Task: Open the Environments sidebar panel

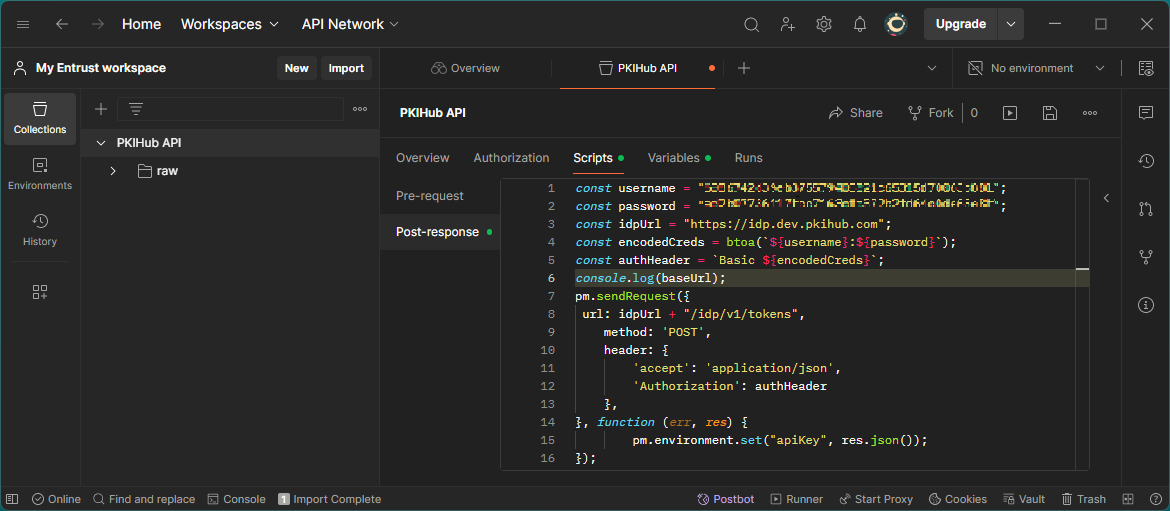Action: 40,174
